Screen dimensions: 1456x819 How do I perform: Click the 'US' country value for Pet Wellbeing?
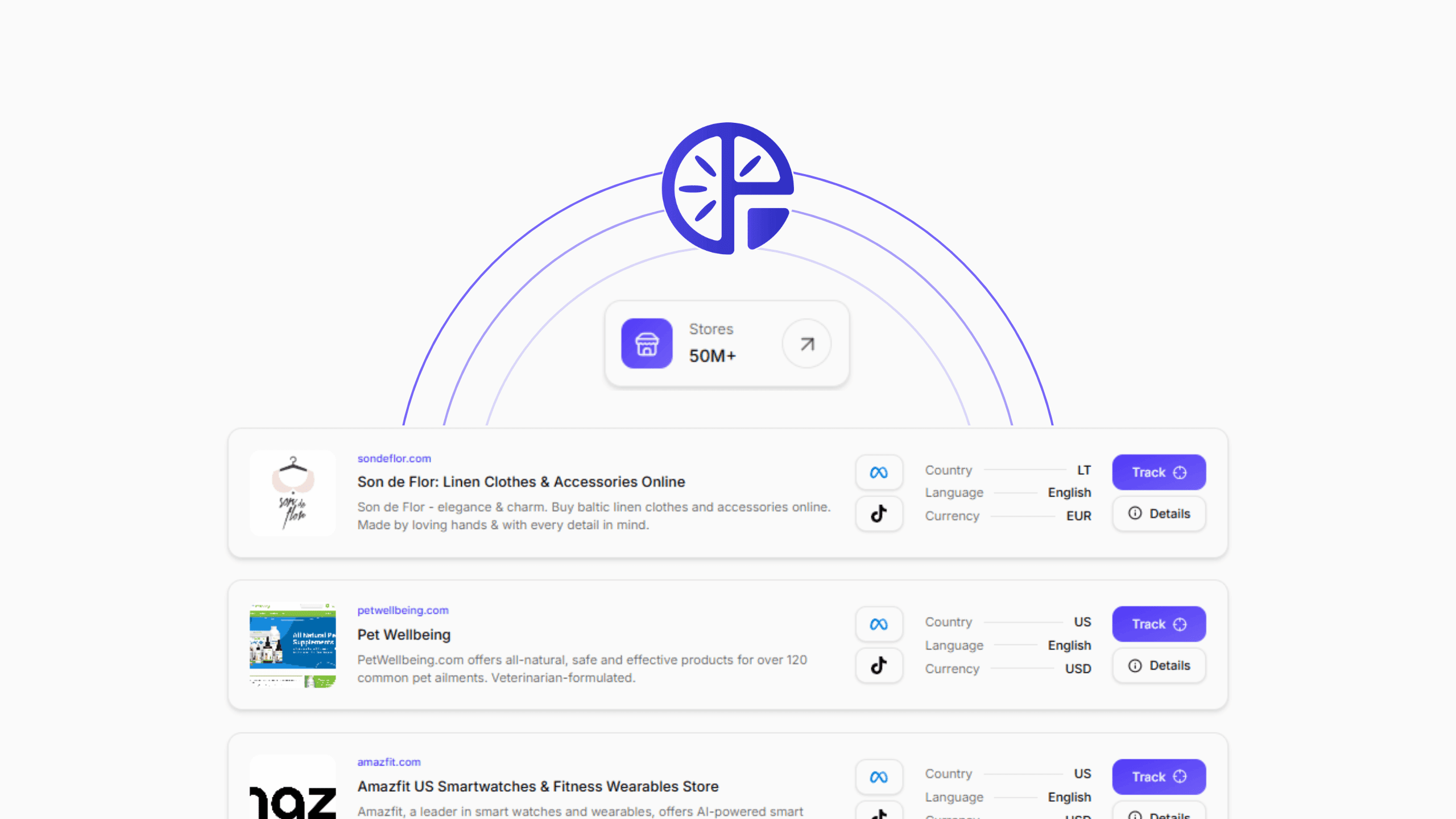point(1083,622)
